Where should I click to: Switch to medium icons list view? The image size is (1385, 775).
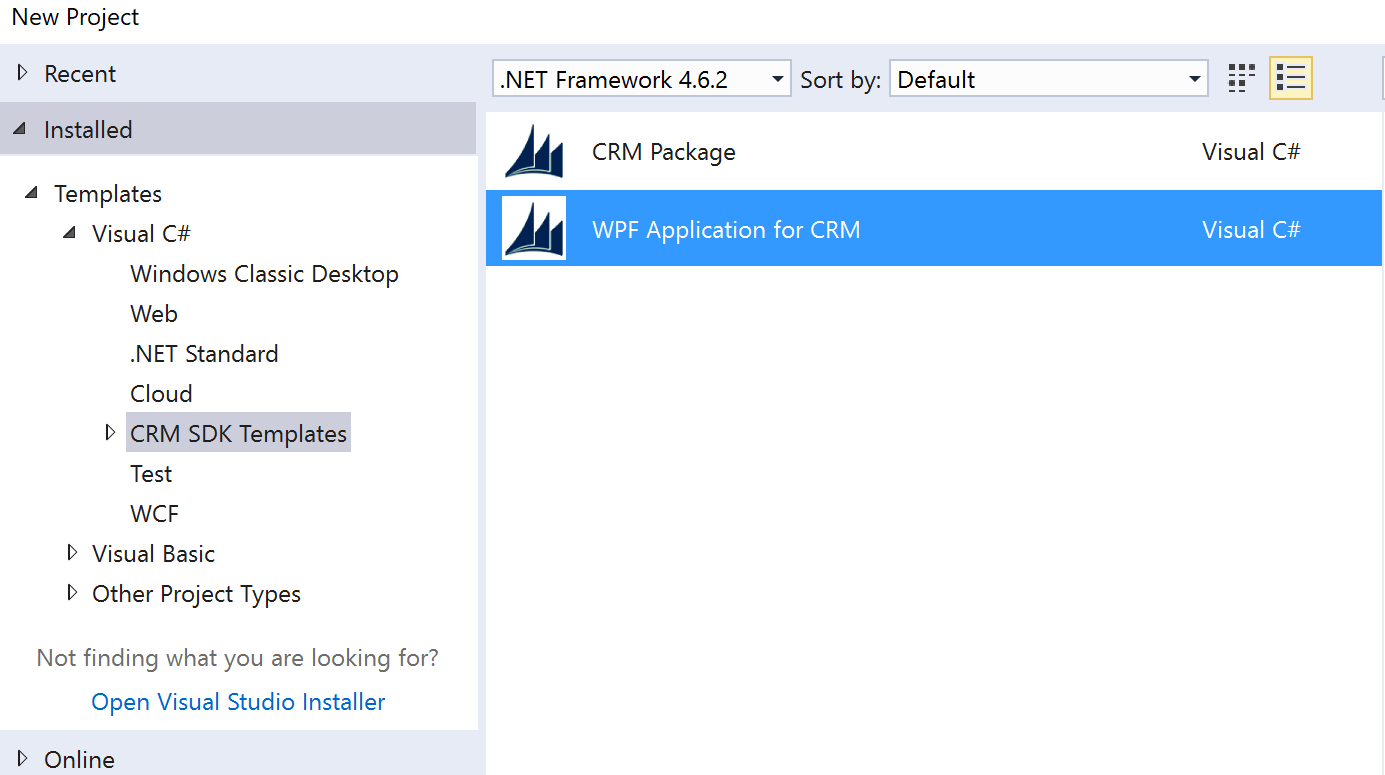click(x=1291, y=79)
